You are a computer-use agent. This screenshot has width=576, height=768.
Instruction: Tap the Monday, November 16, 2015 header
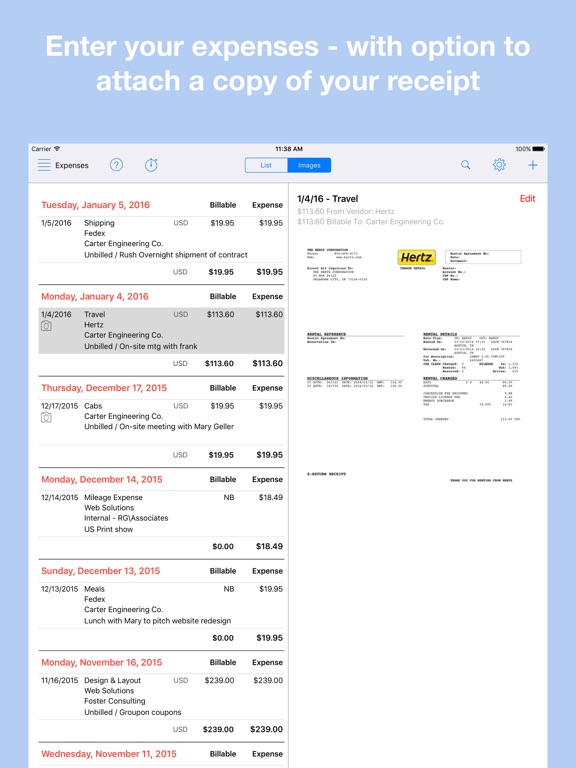click(x=101, y=663)
